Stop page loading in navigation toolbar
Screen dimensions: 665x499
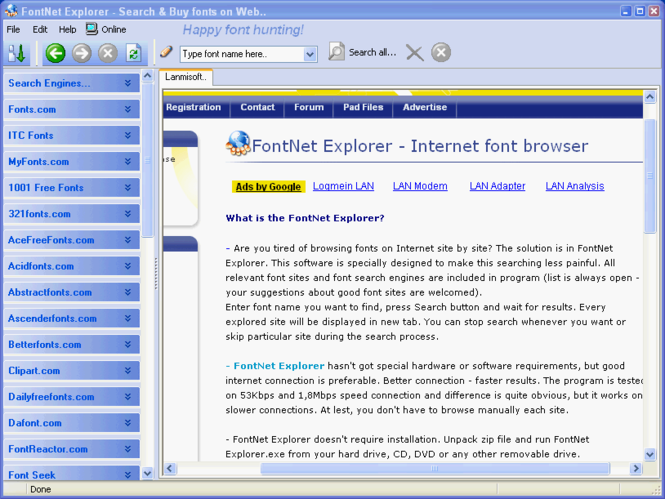coord(108,53)
